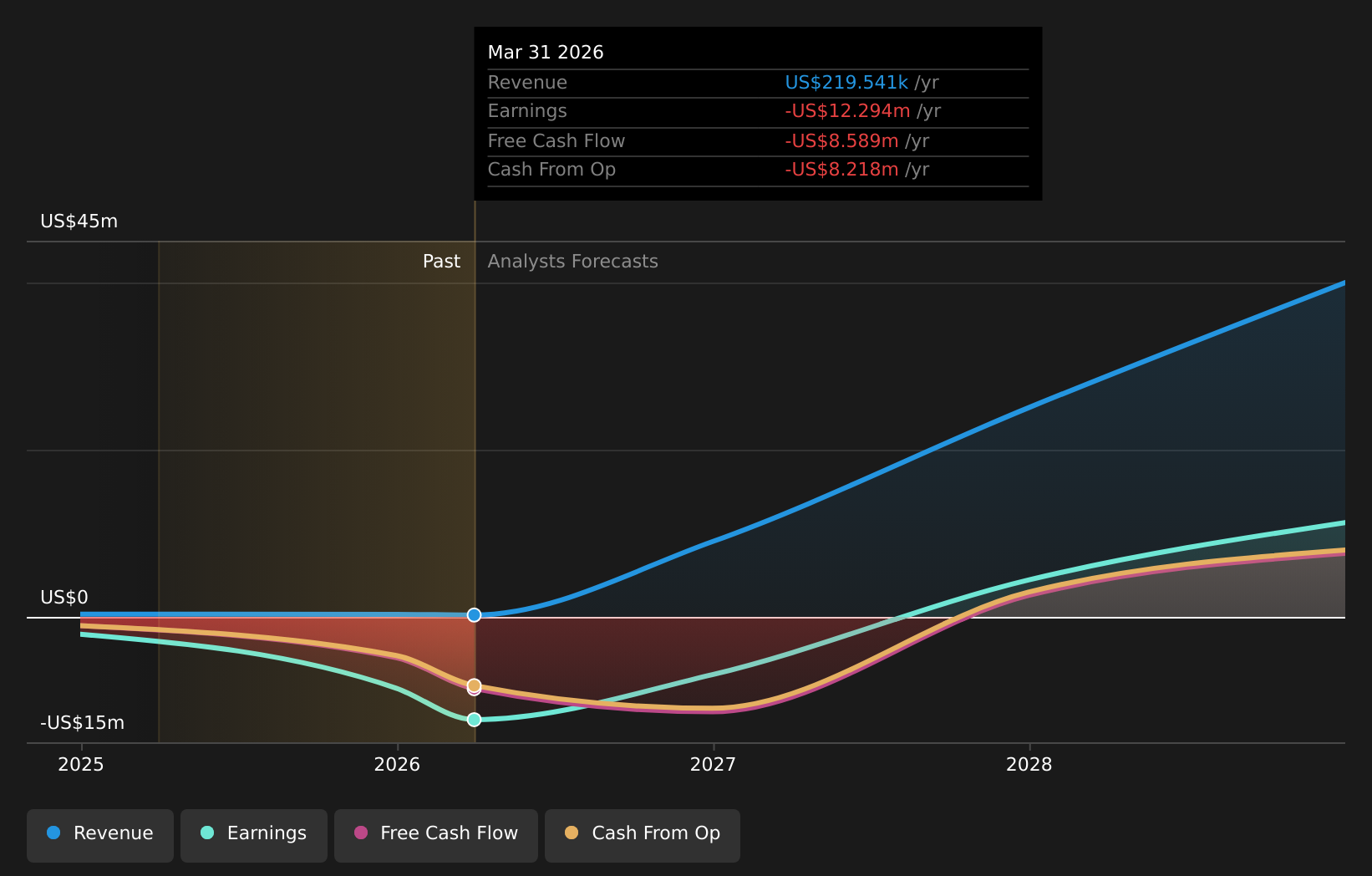Click the 2028 x-axis label
Viewport: 1372px width, 876px height.
pos(1029,765)
